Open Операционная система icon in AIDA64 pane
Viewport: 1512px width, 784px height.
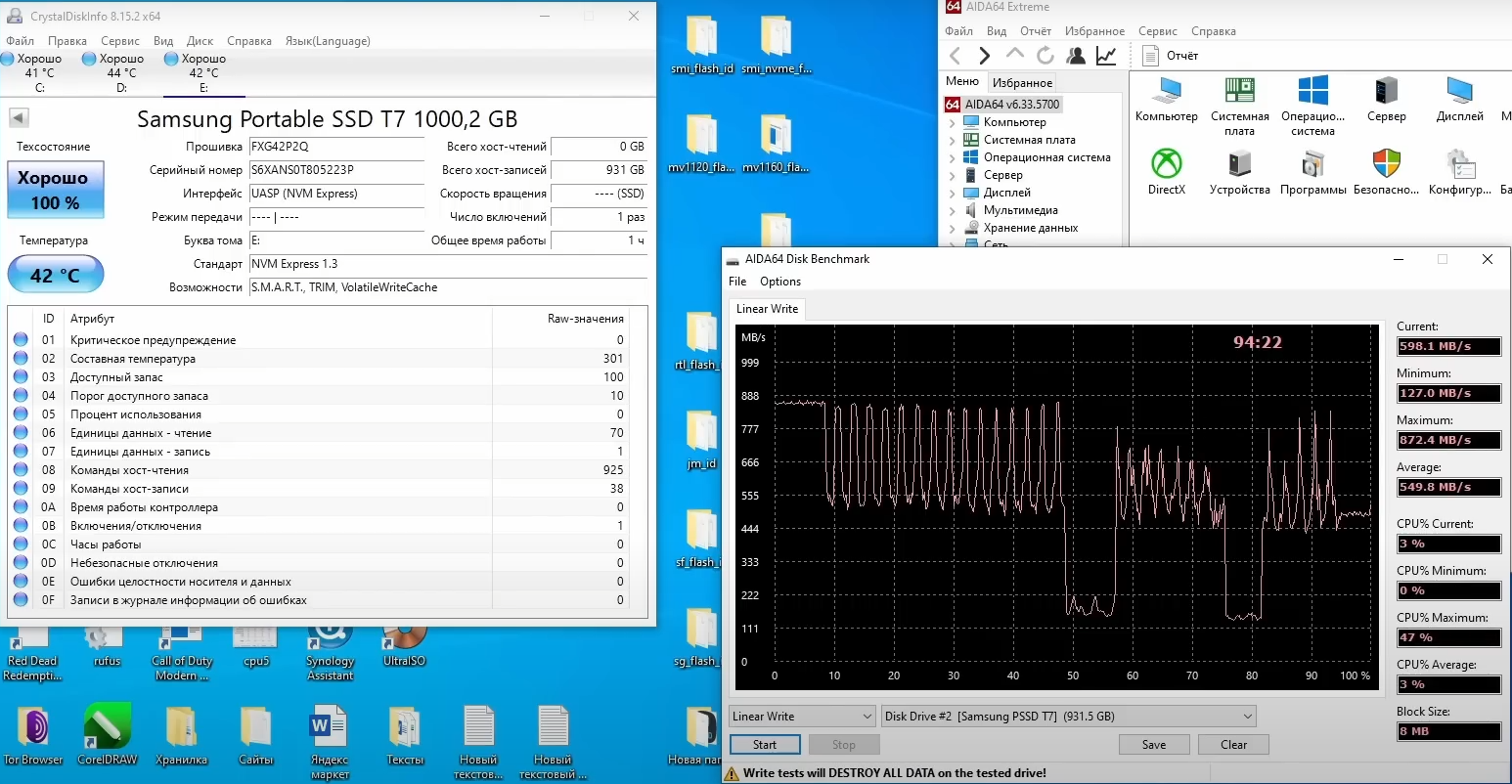(x=1312, y=106)
